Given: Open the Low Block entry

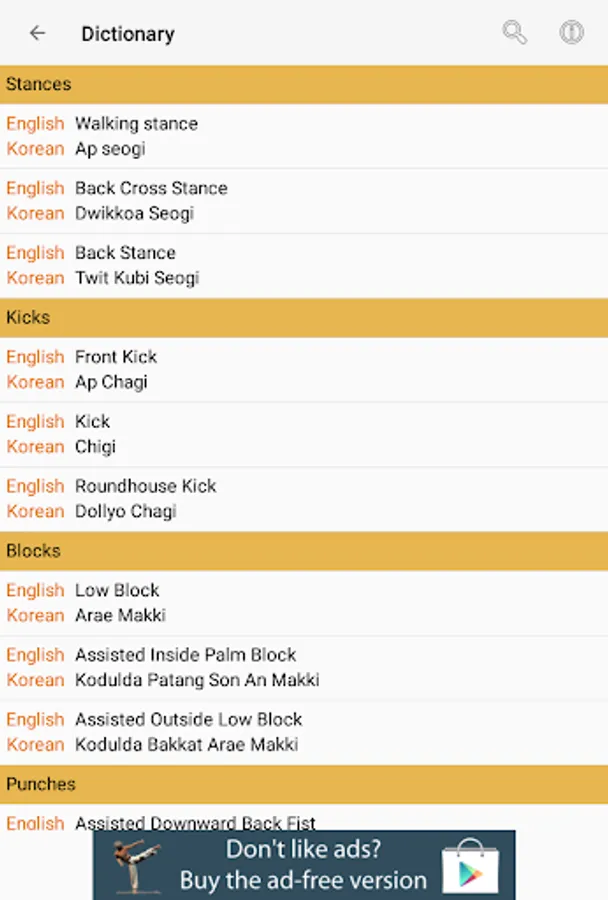Looking at the screenshot, I should click(304, 603).
